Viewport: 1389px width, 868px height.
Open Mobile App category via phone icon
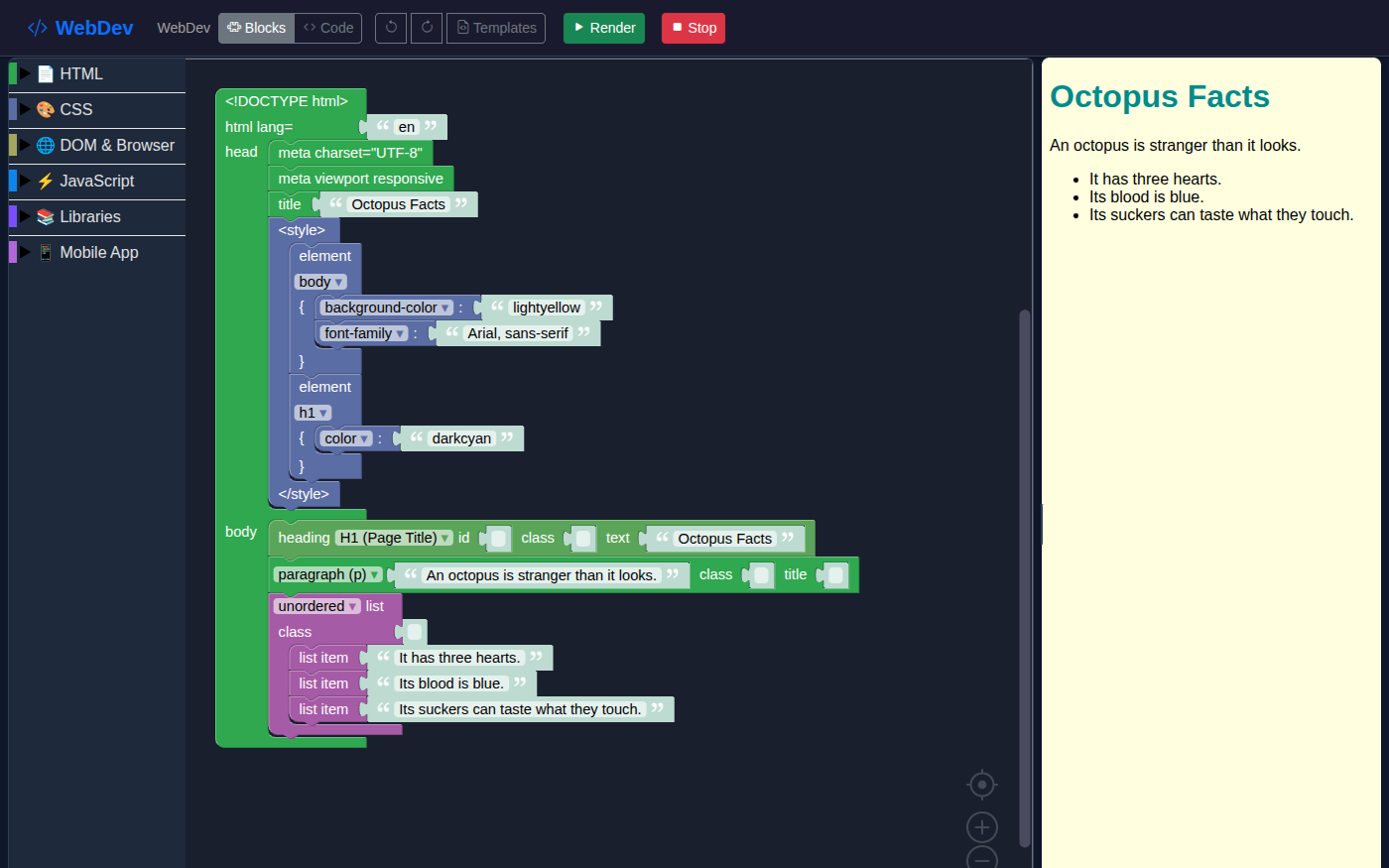point(46,252)
